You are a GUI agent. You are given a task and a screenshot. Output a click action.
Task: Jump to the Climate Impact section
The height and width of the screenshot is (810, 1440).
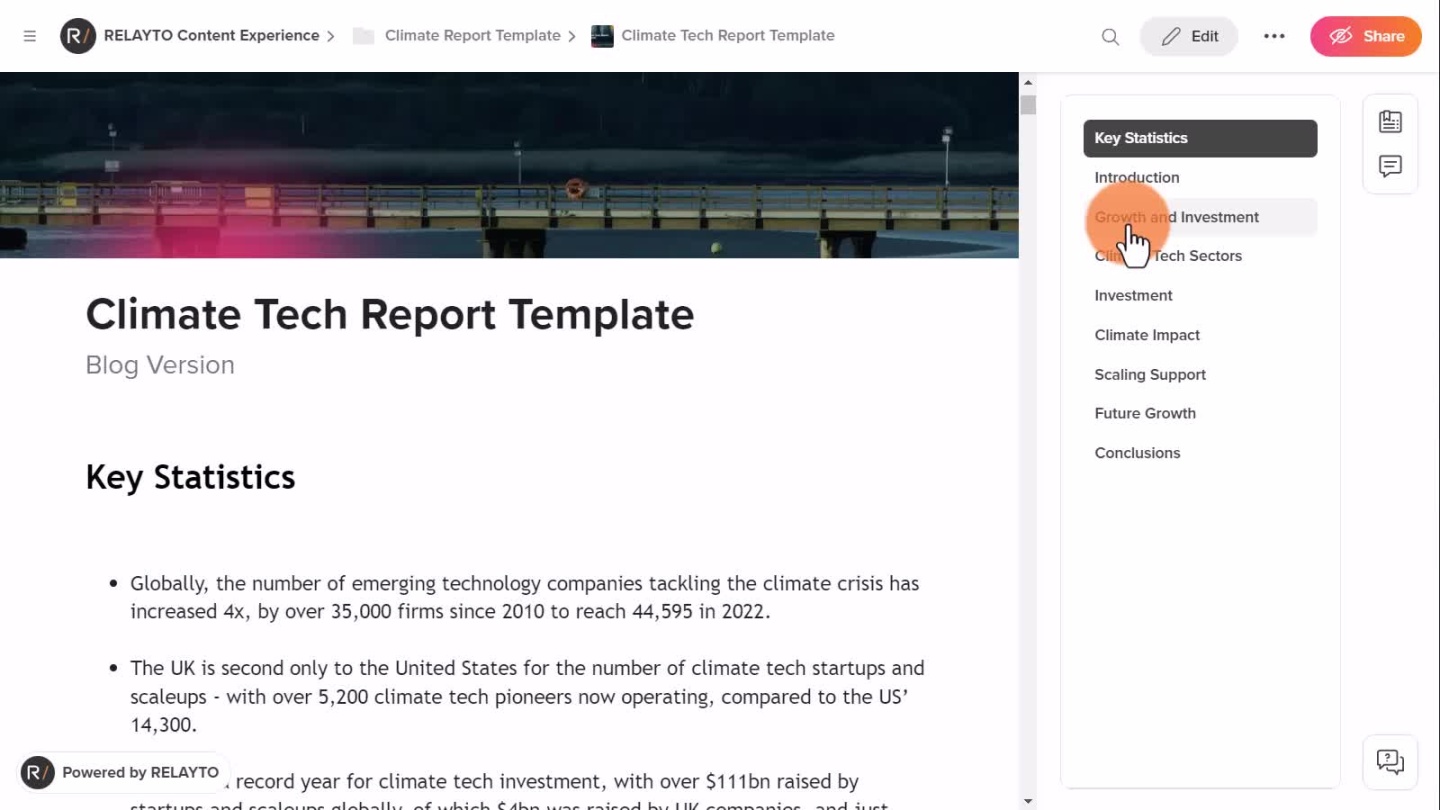point(1147,335)
